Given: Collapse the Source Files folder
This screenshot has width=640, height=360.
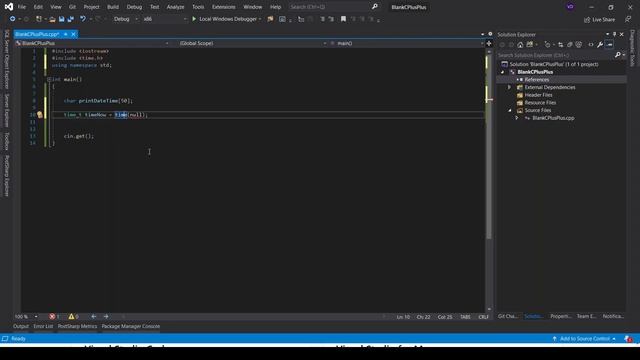Looking at the screenshot, I should [x=509, y=110].
